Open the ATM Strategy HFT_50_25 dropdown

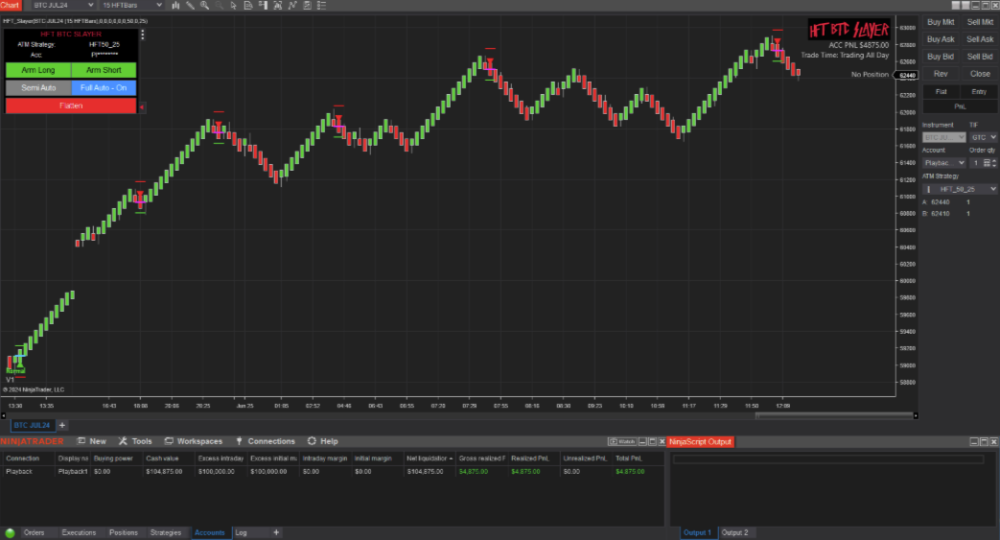pyautogui.click(x=960, y=189)
